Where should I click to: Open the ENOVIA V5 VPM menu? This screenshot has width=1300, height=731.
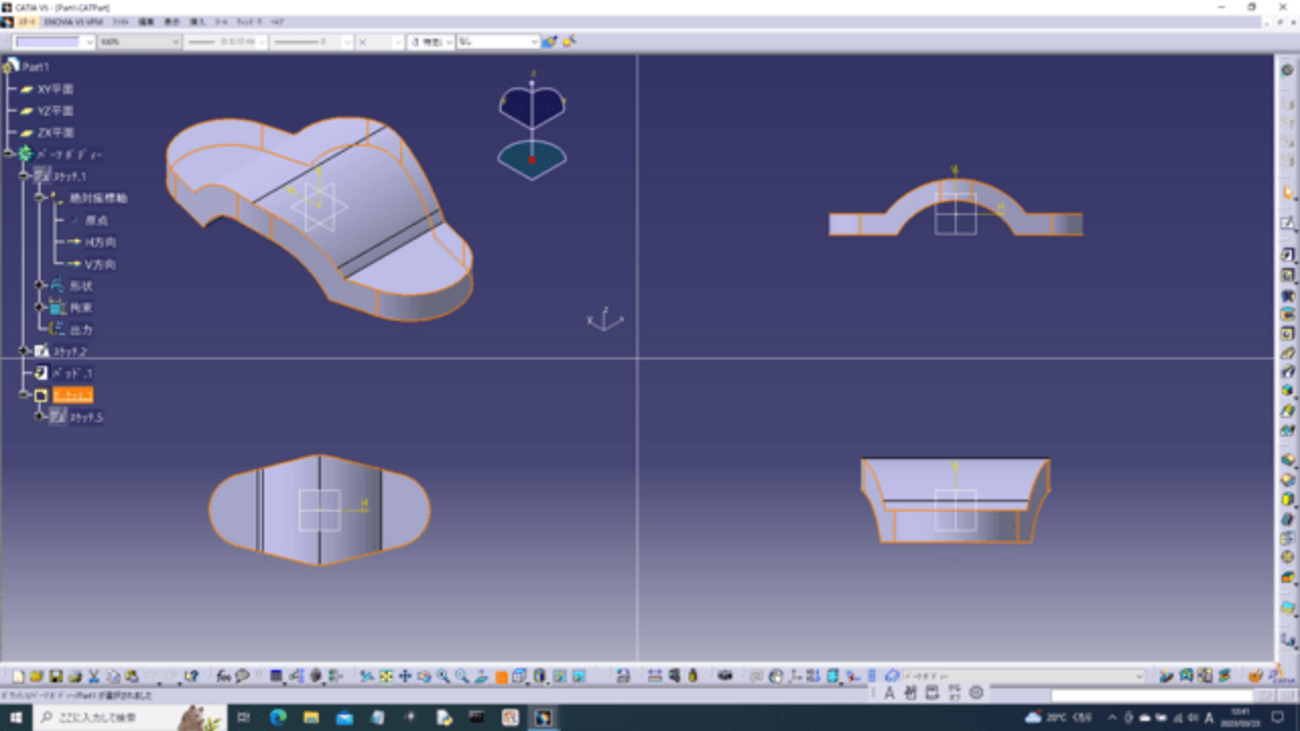[x=72, y=21]
